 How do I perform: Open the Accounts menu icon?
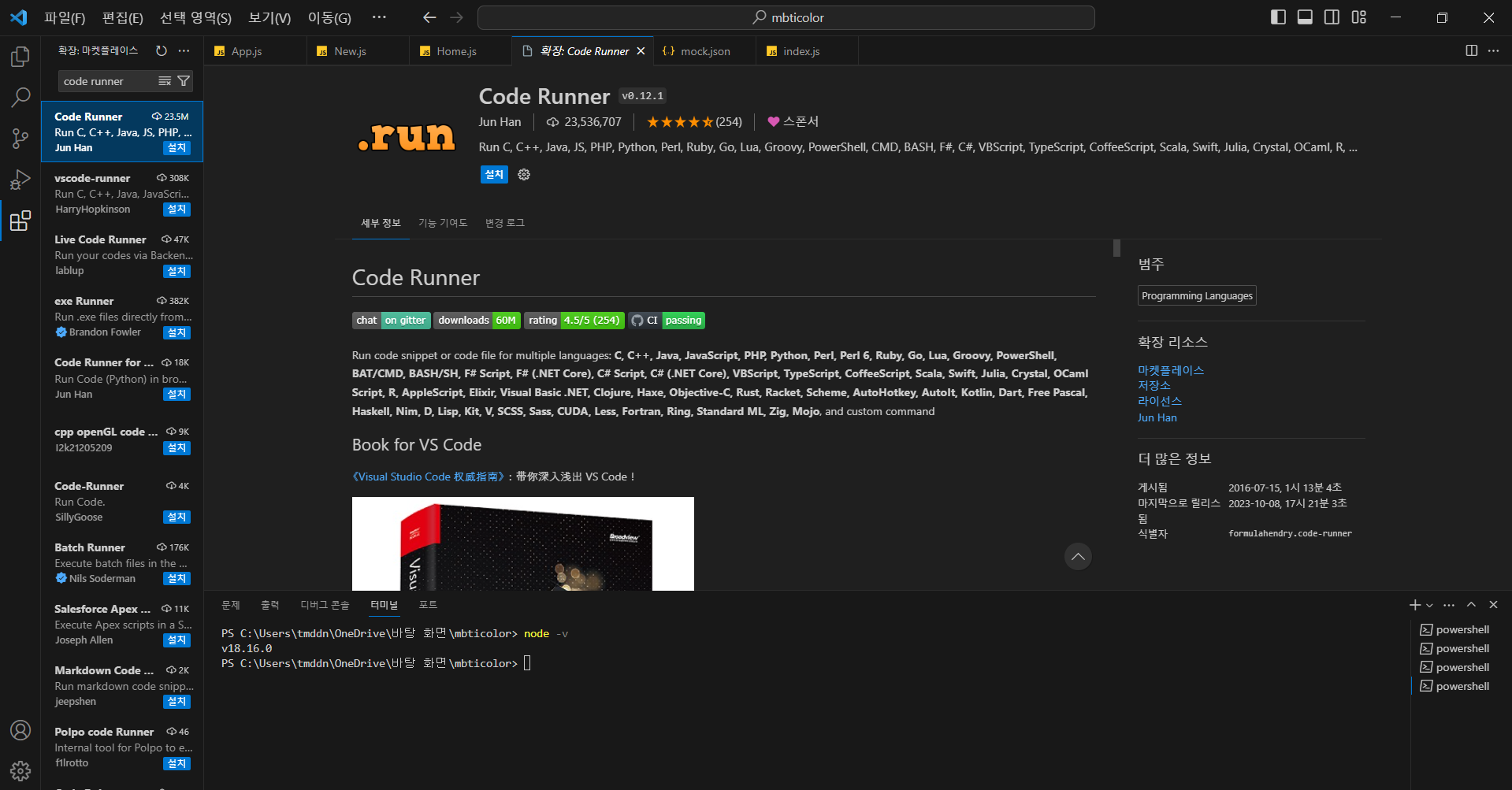click(x=20, y=730)
